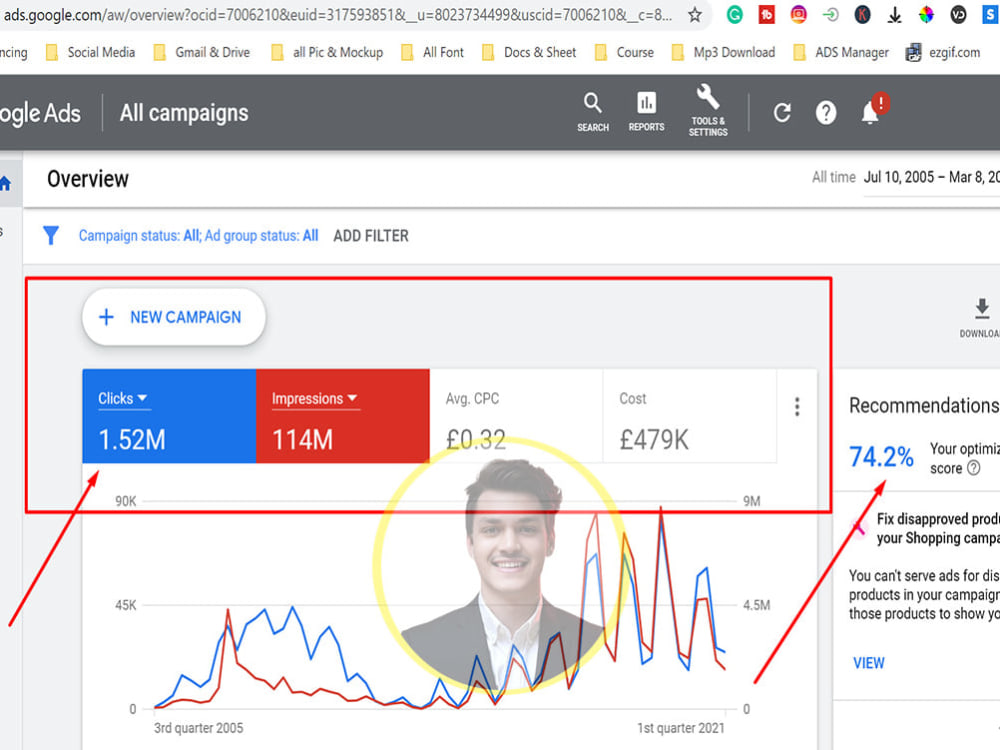Click the '1st quarter 2021' axis label
Screen dimensions: 1000x750
[680, 728]
